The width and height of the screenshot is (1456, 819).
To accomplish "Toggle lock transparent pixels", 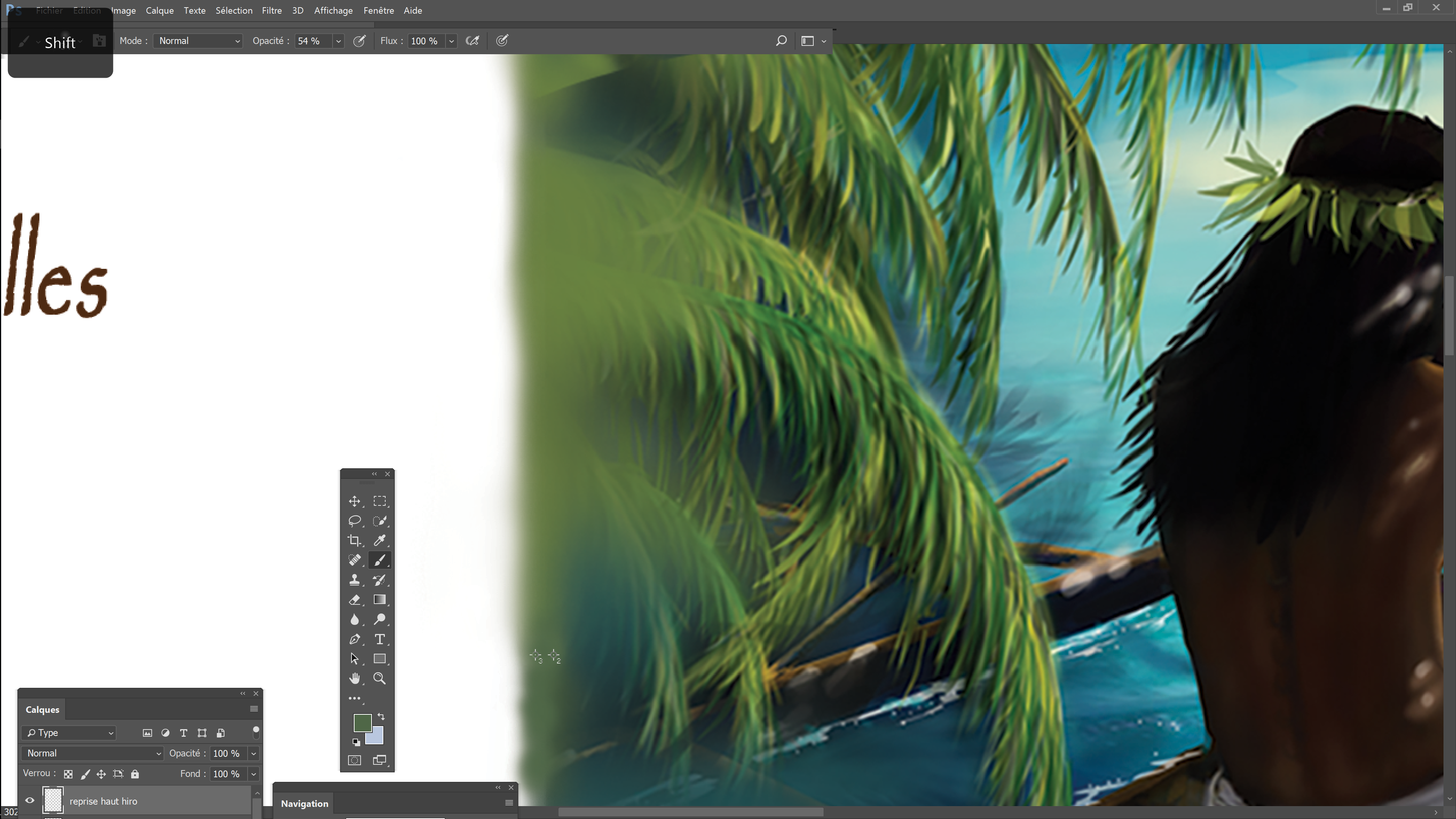I will point(68,774).
